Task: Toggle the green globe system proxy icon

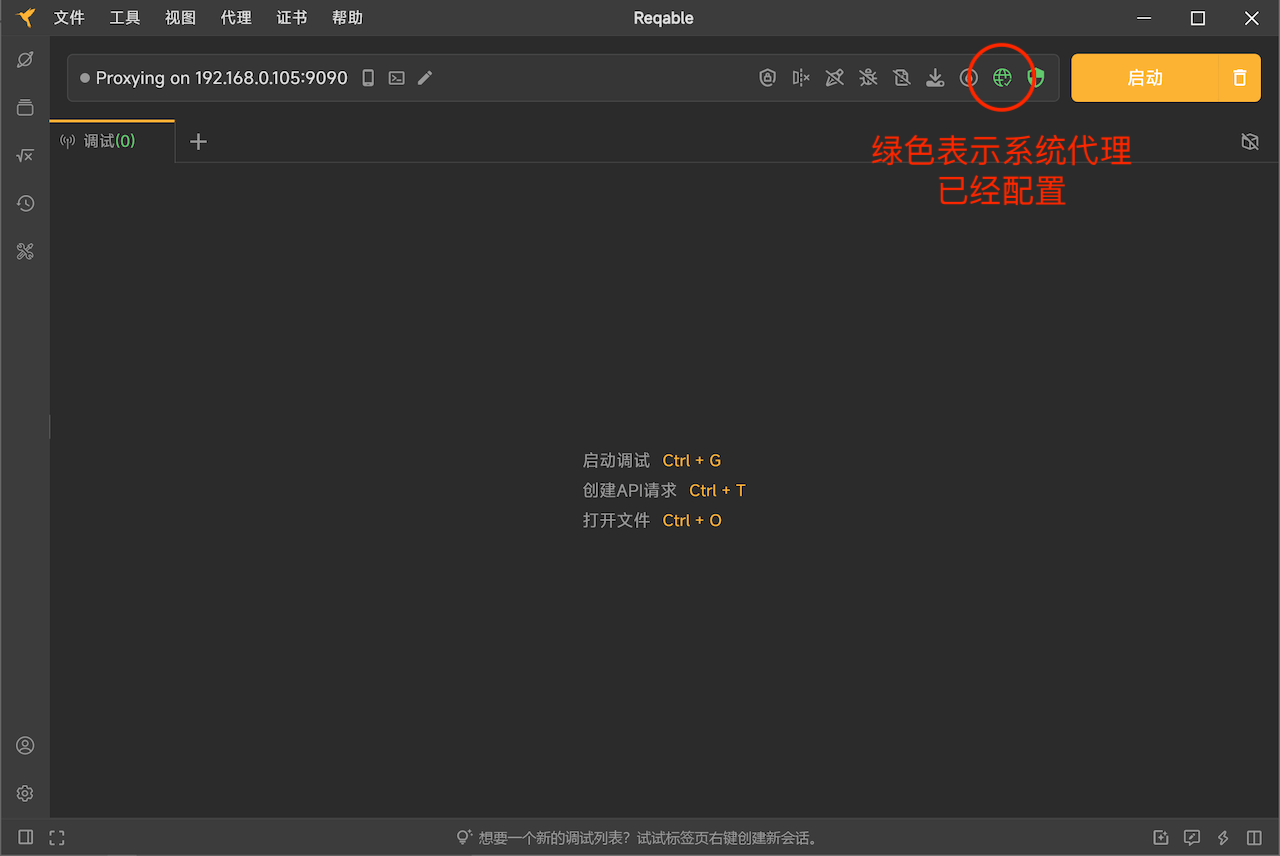Action: coord(1002,78)
